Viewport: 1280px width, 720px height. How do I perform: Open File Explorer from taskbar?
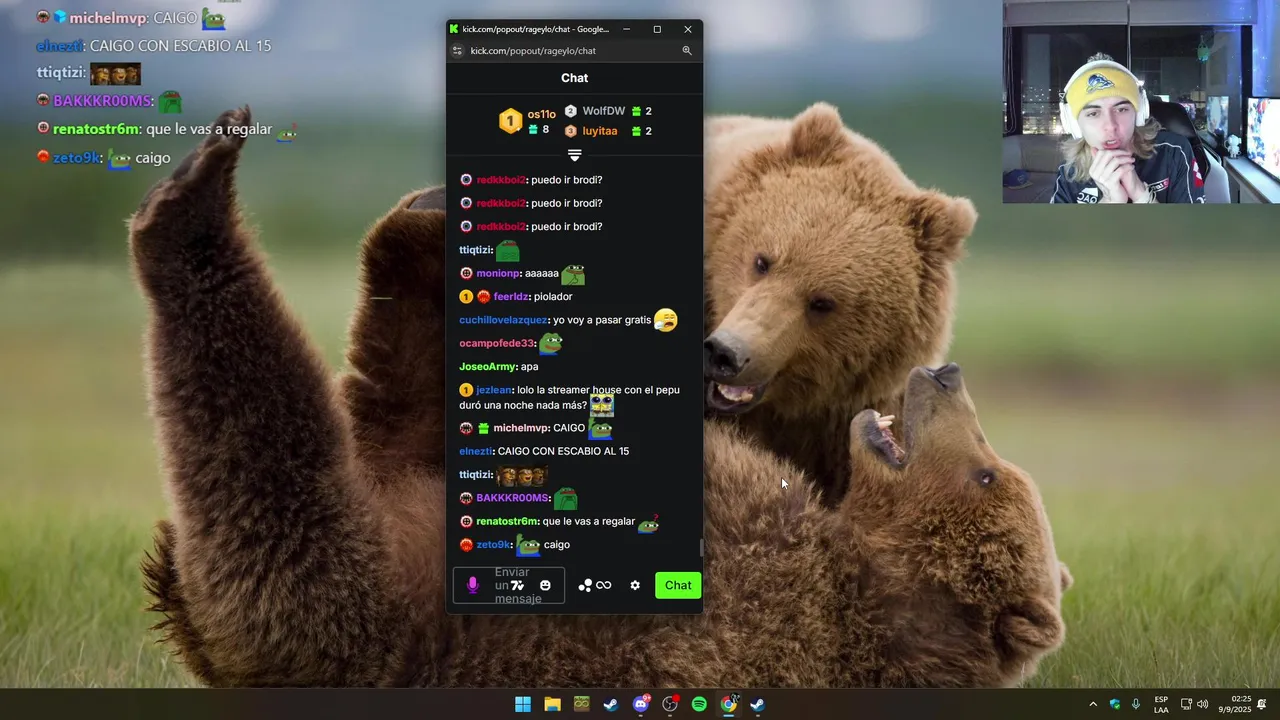point(552,704)
